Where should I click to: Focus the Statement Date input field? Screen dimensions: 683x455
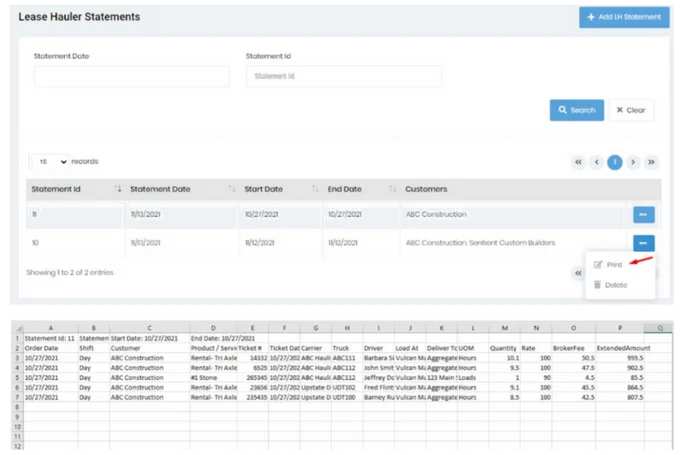tap(132, 76)
